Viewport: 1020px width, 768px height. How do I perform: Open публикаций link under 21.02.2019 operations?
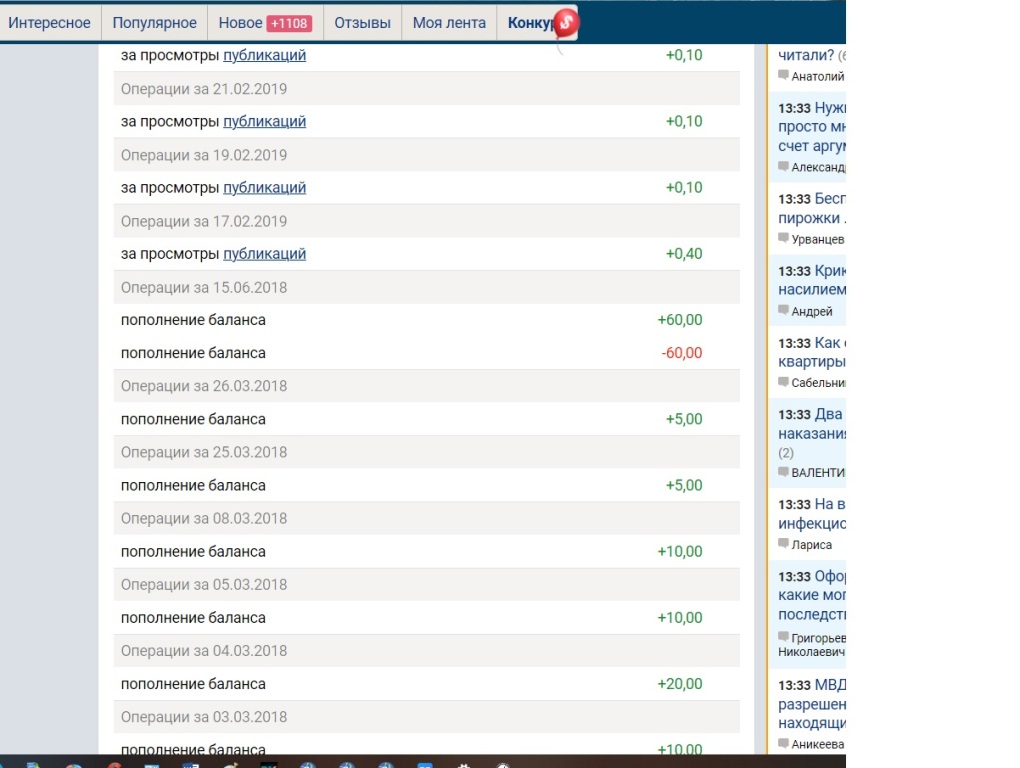(x=264, y=121)
